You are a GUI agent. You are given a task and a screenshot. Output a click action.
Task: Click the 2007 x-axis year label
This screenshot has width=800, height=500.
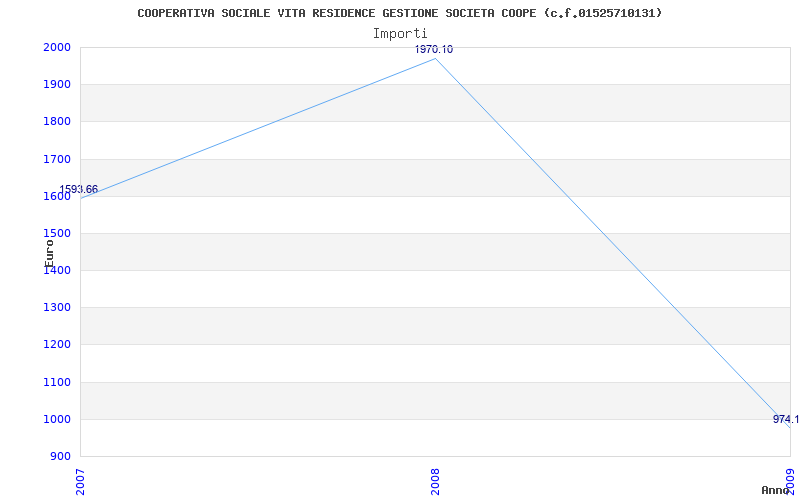tap(80, 482)
